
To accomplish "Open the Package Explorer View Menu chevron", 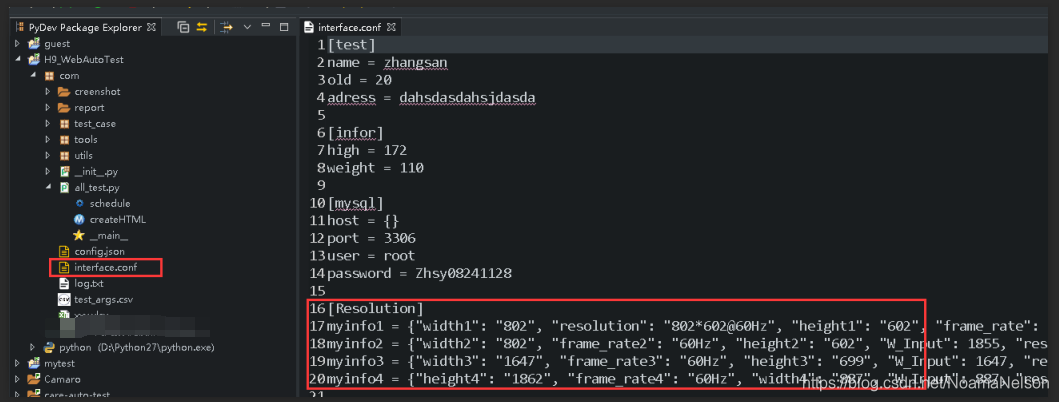I will (x=247, y=27).
